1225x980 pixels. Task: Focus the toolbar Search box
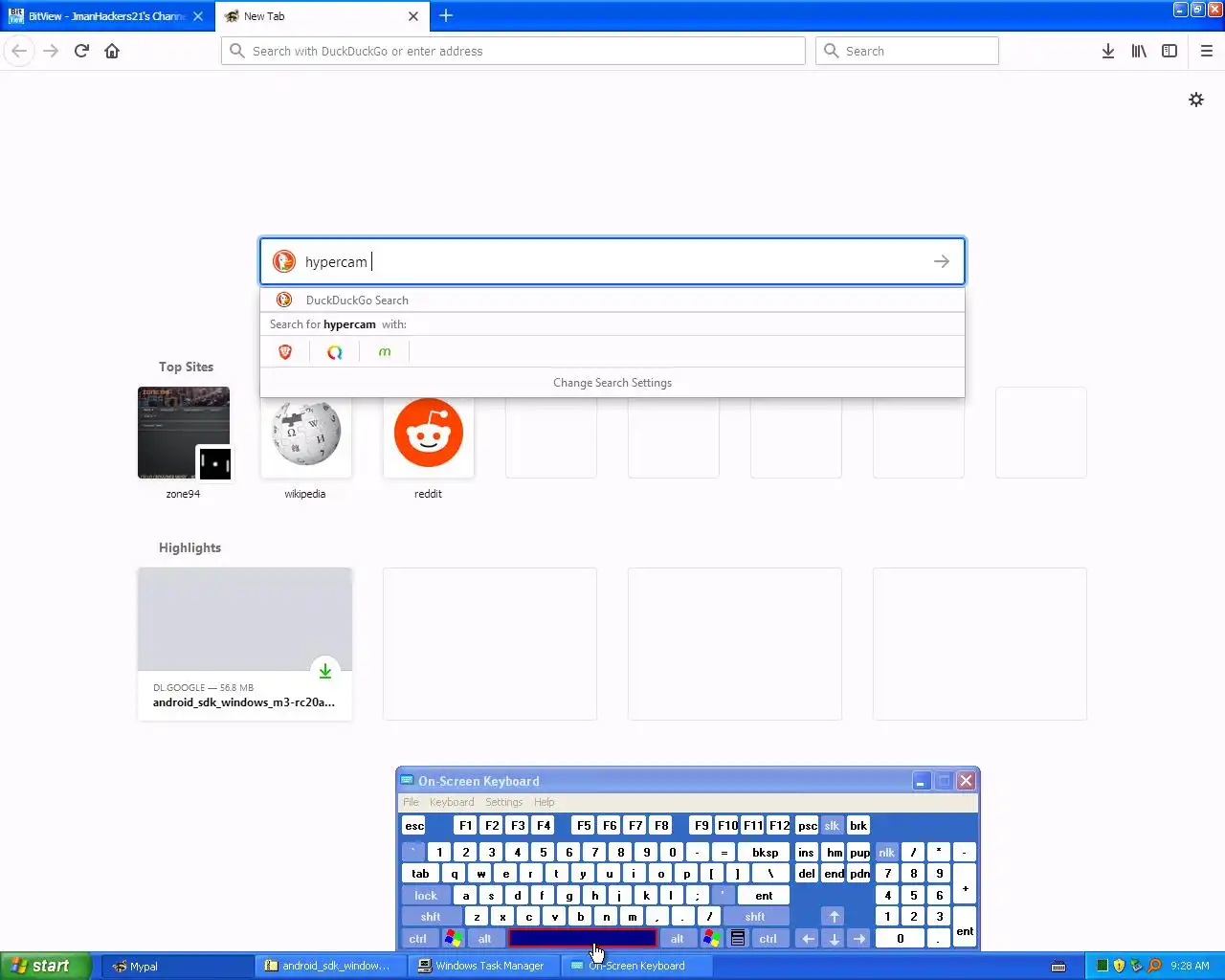coord(907,51)
